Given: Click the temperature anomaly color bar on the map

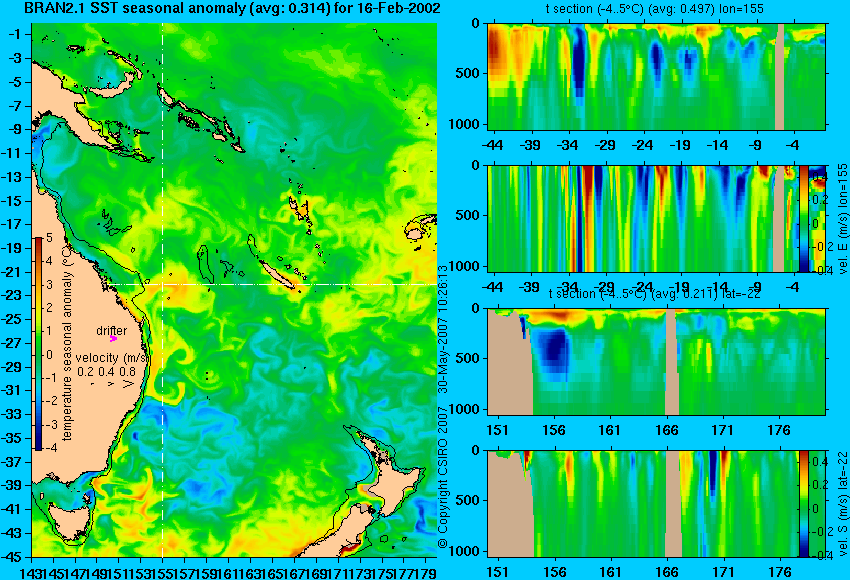Looking at the screenshot, I should 39,344.
